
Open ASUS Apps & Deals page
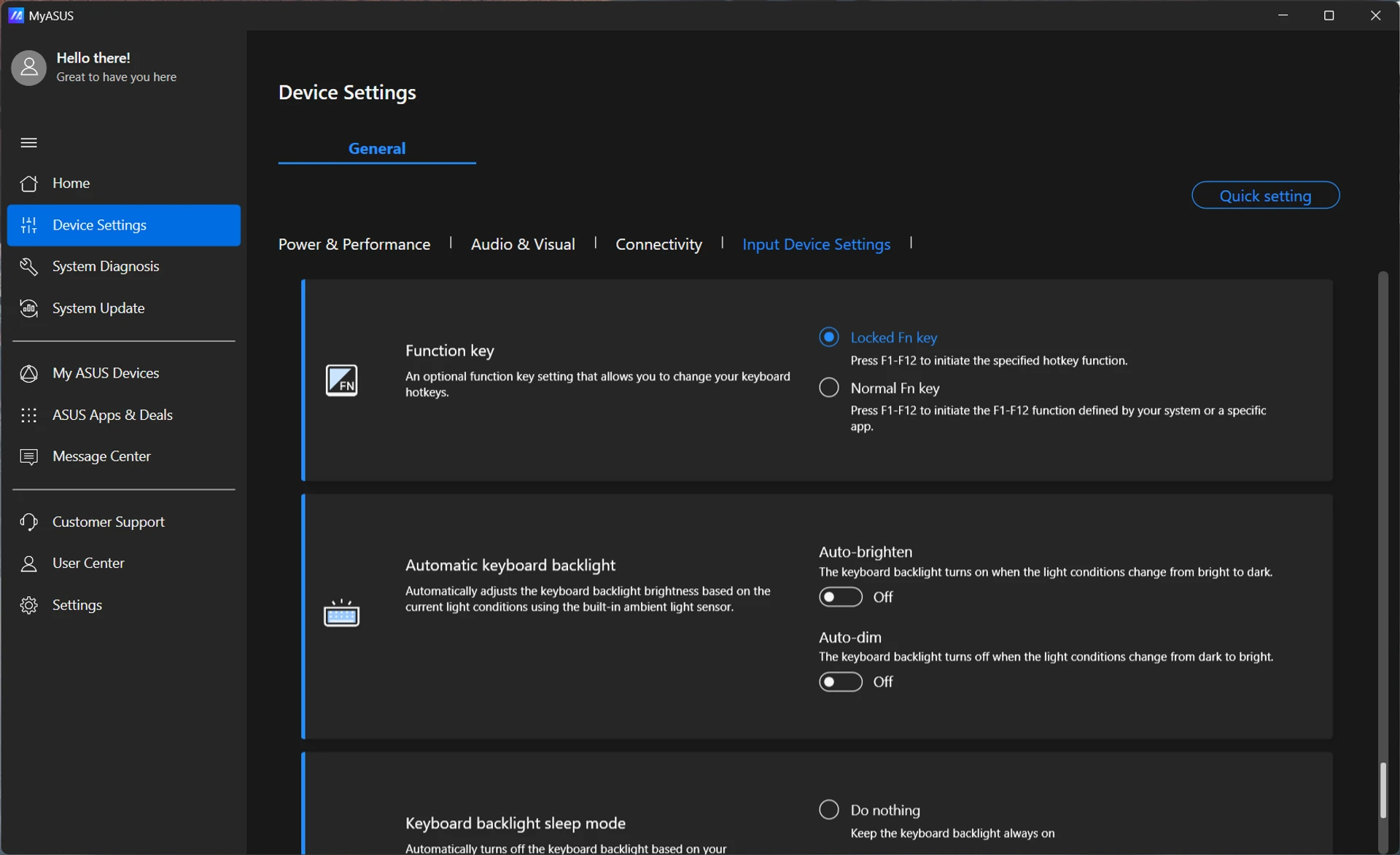124,415
